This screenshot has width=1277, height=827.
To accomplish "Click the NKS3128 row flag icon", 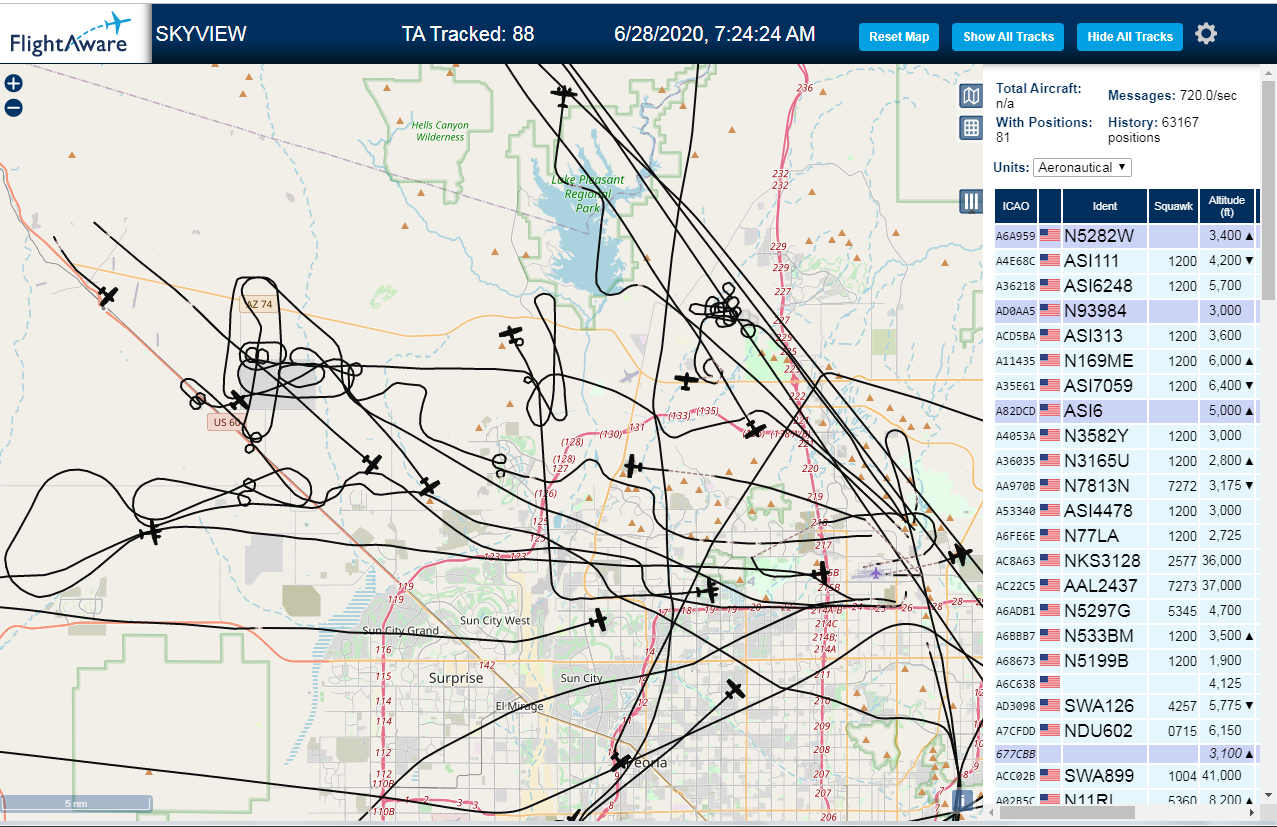I will [x=1050, y=561].
